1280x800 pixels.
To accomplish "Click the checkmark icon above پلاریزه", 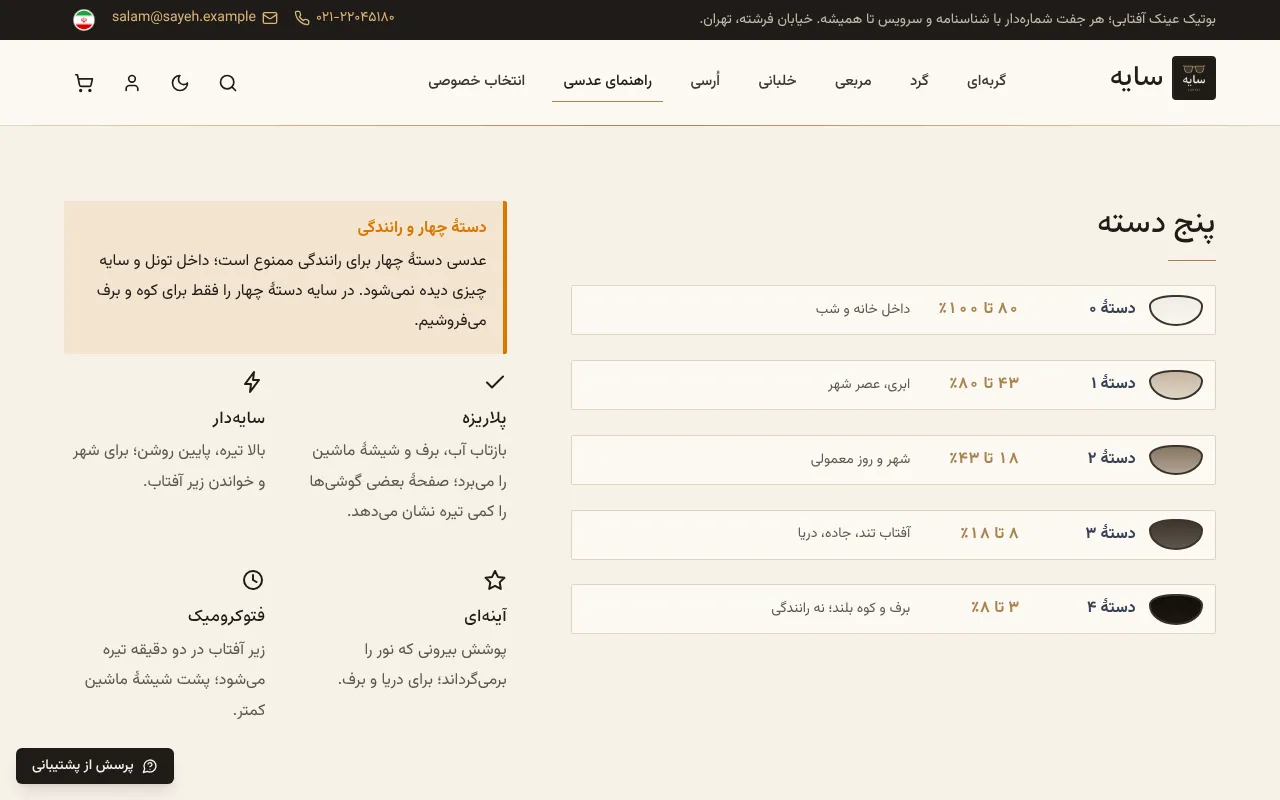I will click(x=495, y=382).
